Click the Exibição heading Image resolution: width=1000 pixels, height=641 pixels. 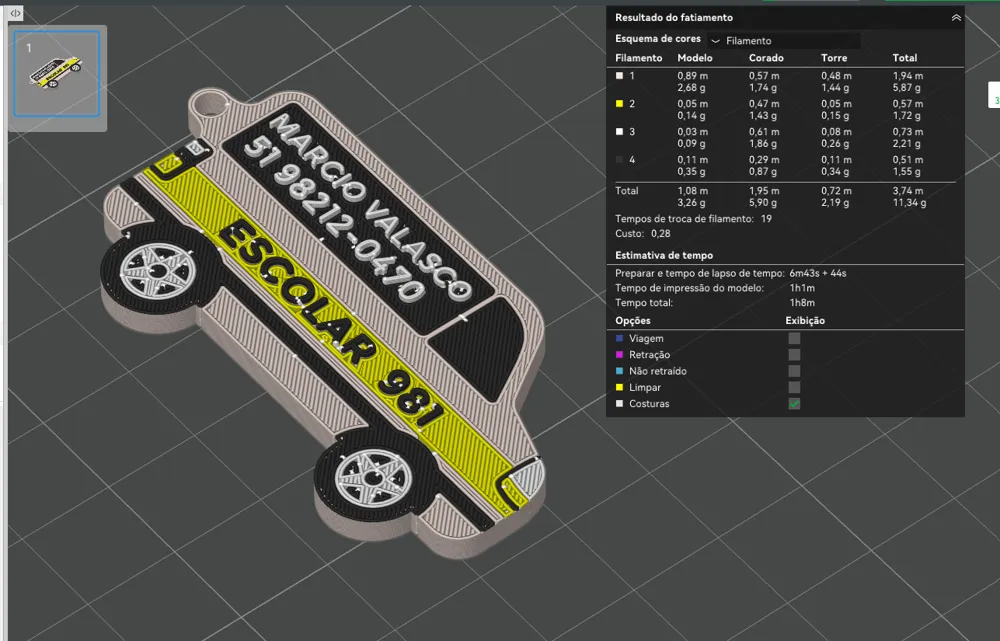tap(805, 321)
